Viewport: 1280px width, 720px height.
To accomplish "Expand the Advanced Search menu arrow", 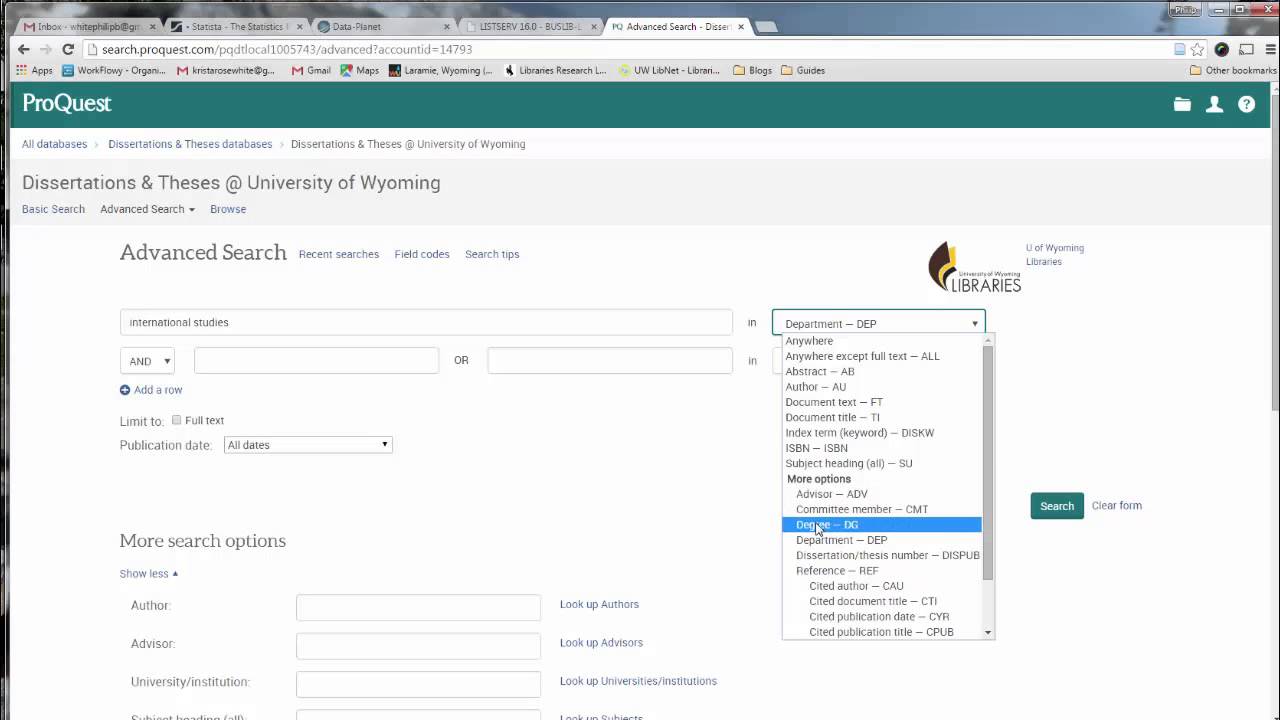I will pyautogui.click(x=192, y=209).
